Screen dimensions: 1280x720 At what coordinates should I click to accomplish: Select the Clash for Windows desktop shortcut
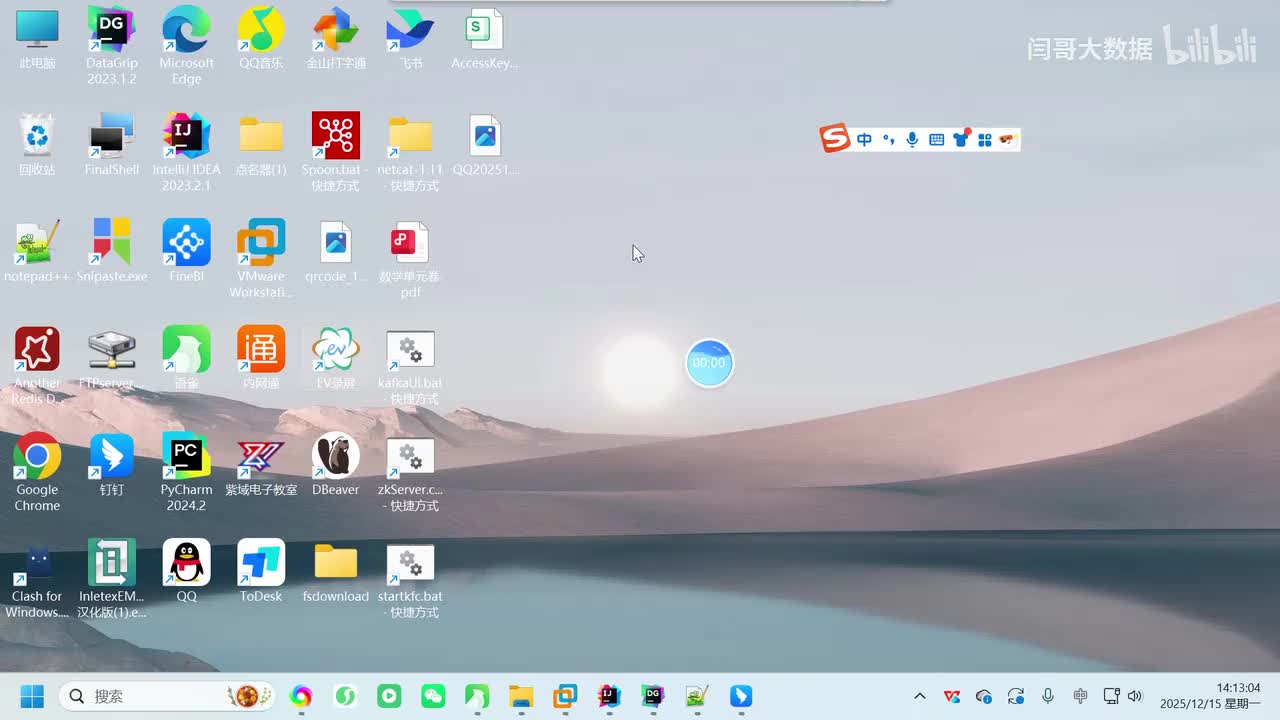(37, 579)
